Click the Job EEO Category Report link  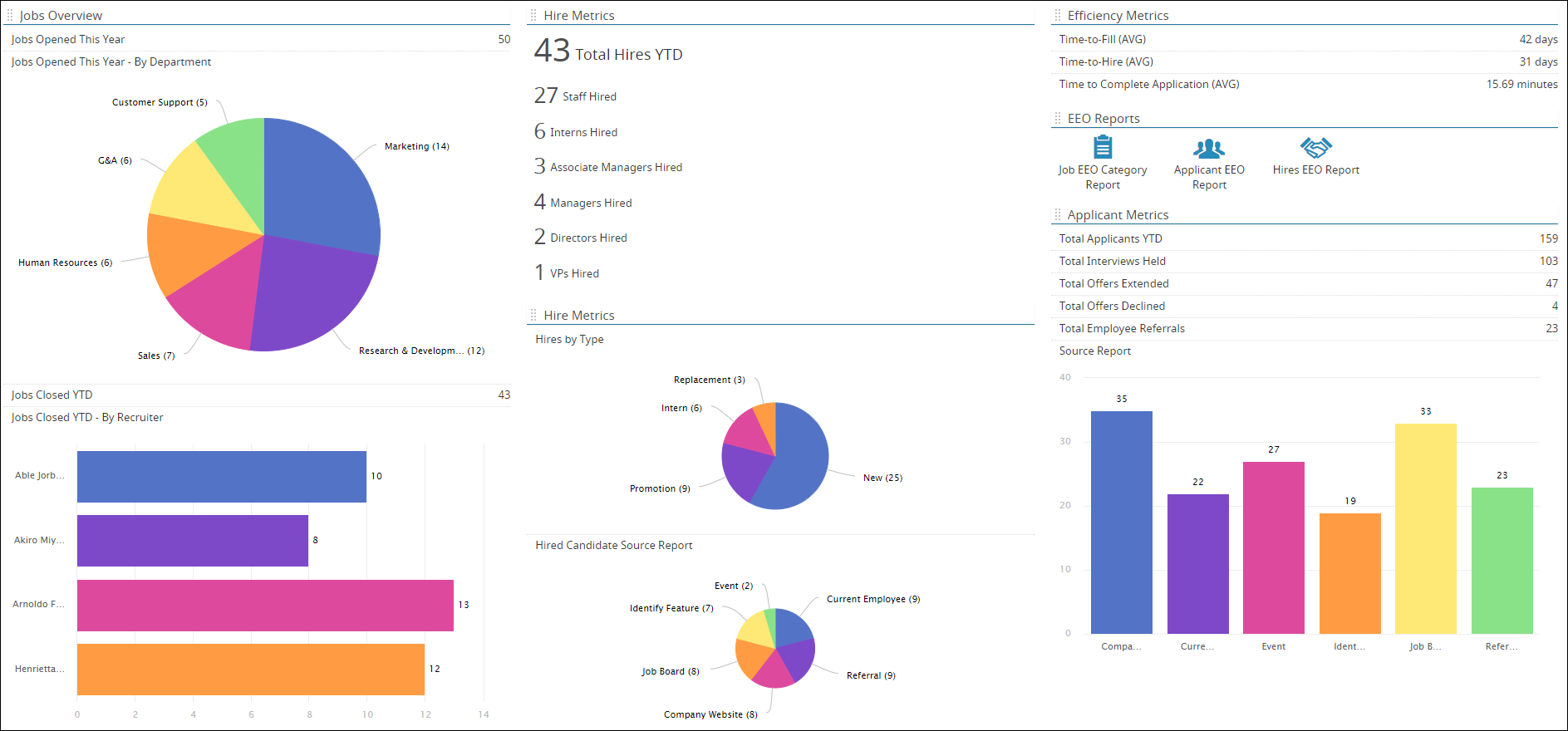(1103, 177)
